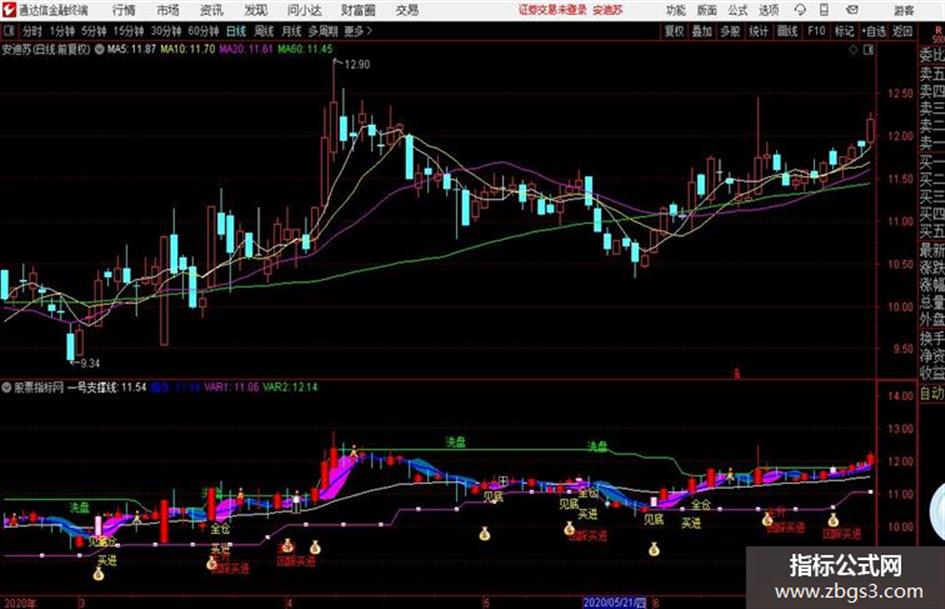Screen dimensions: 945x609
Task: Click the 9.34 low price marker
Action: (x=90, y=363)
